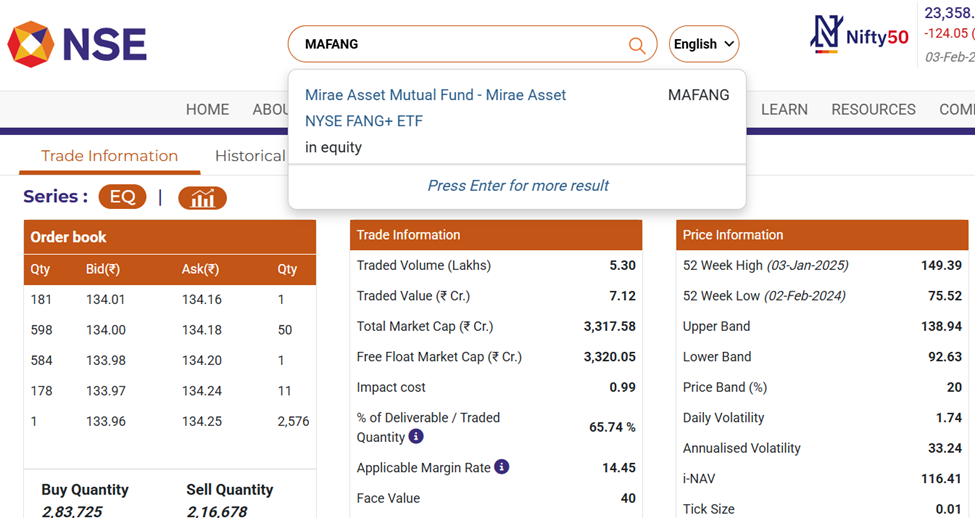The width and height of the screenshot is (975, 518).
Task: Click the 52 Week Low value 75.52
Action: (x=945, y=296)
